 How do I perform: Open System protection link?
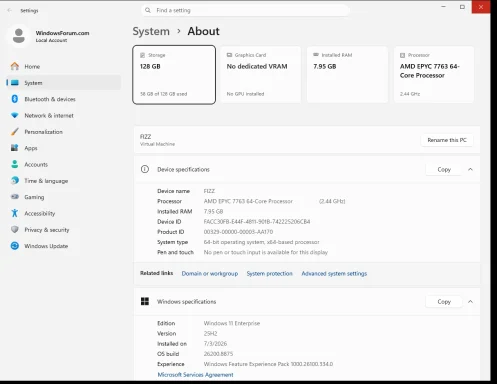point(269,273)
